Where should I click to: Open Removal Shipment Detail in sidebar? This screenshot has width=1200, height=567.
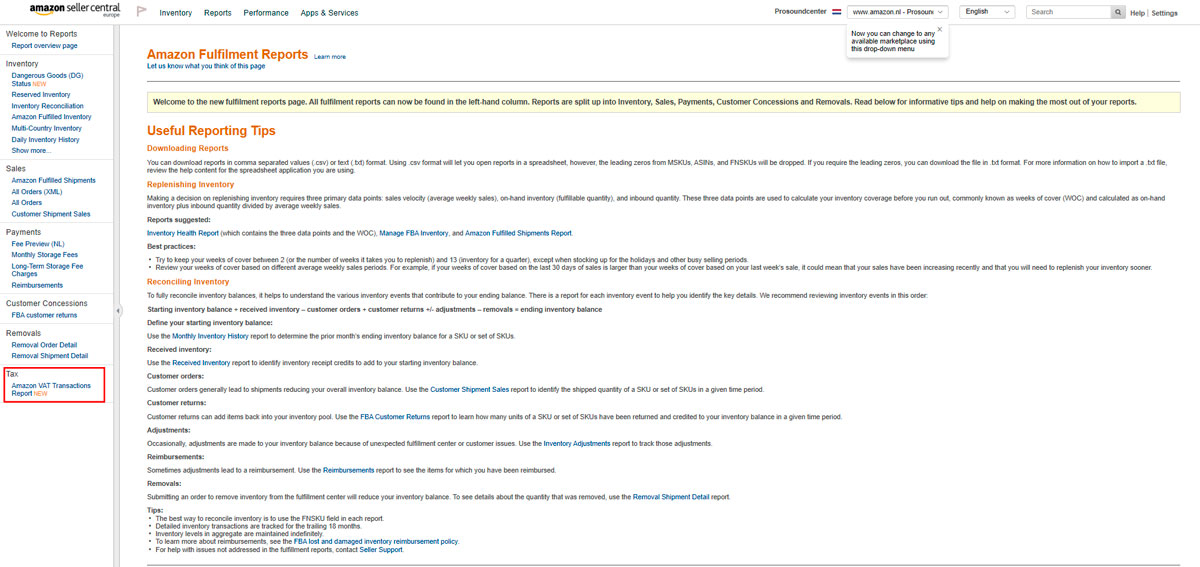50,356
